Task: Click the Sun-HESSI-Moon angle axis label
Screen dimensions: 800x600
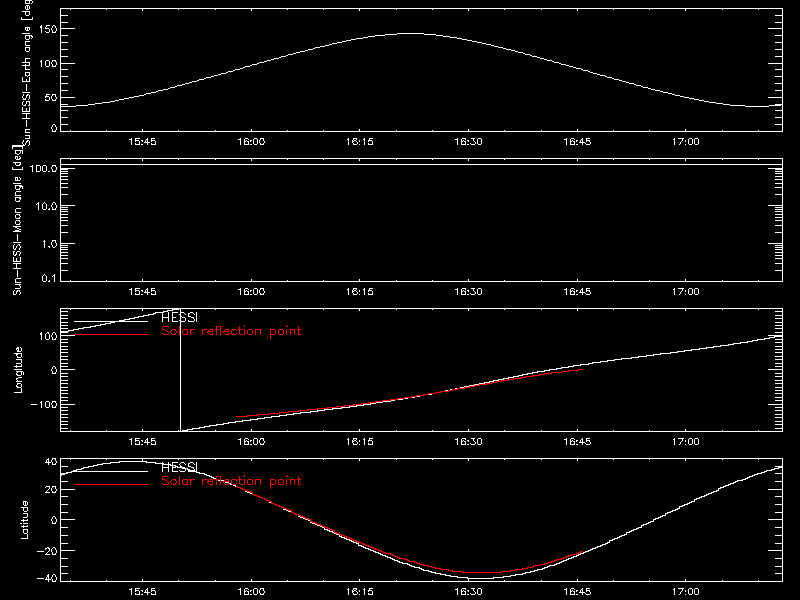Action: point(17,220)
